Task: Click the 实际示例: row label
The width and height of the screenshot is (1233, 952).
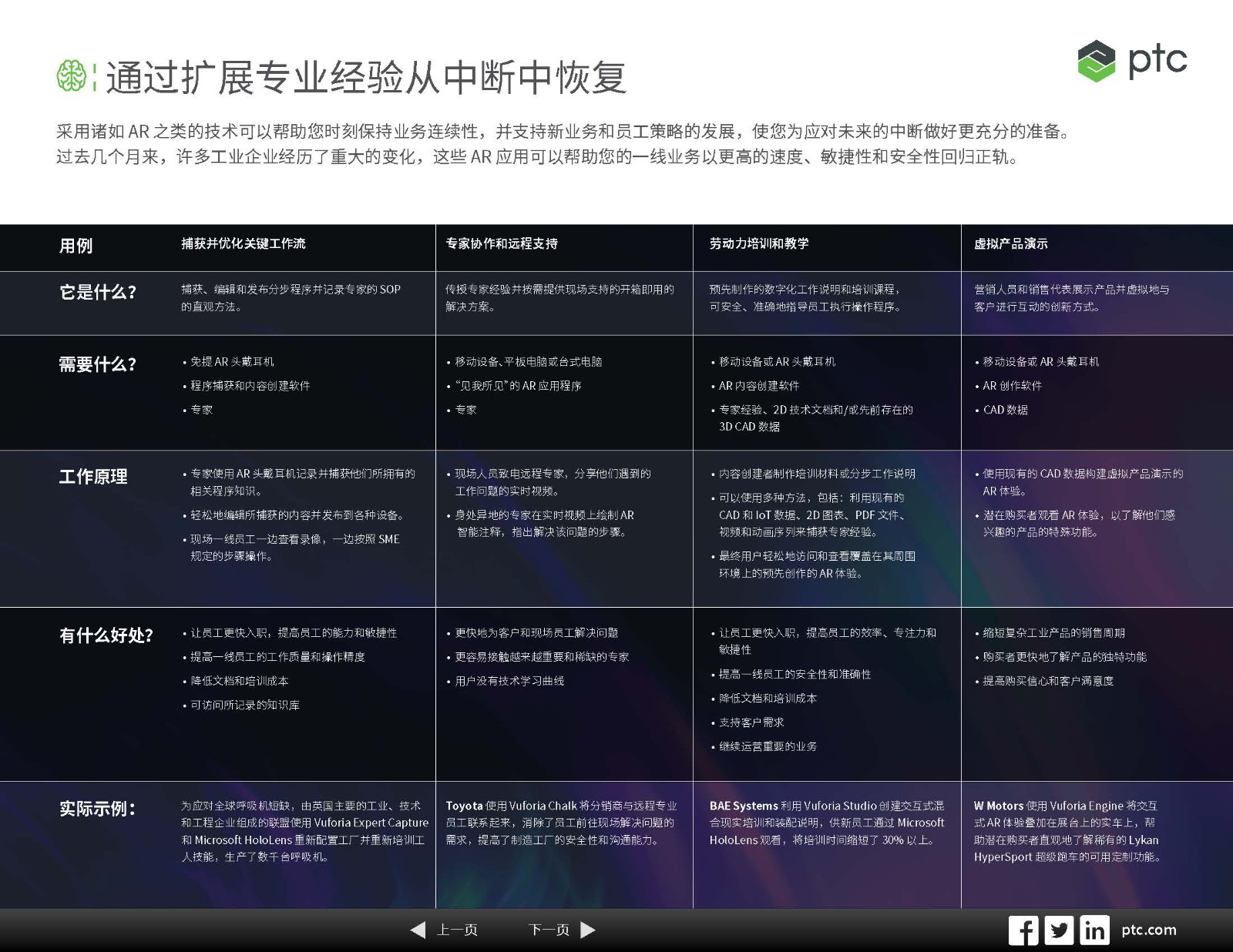Action: (98, 809)
